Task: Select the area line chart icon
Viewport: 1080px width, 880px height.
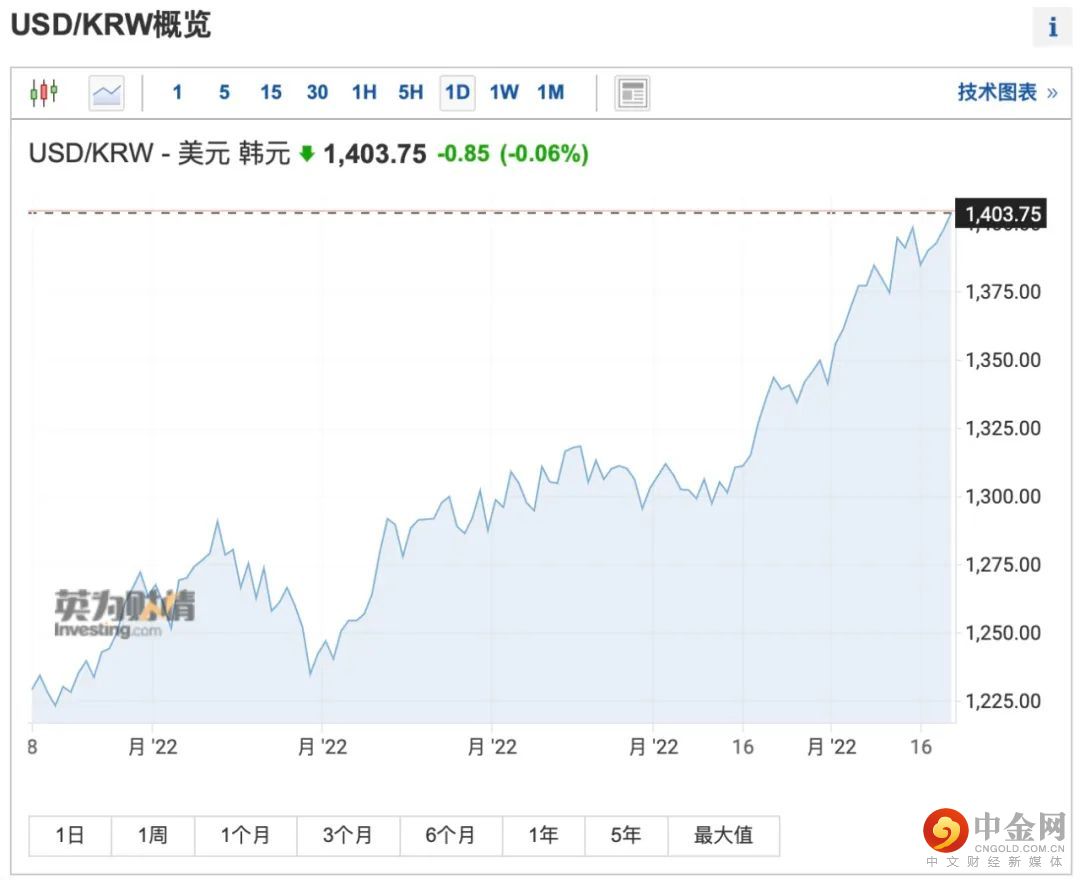Action: 107,93
